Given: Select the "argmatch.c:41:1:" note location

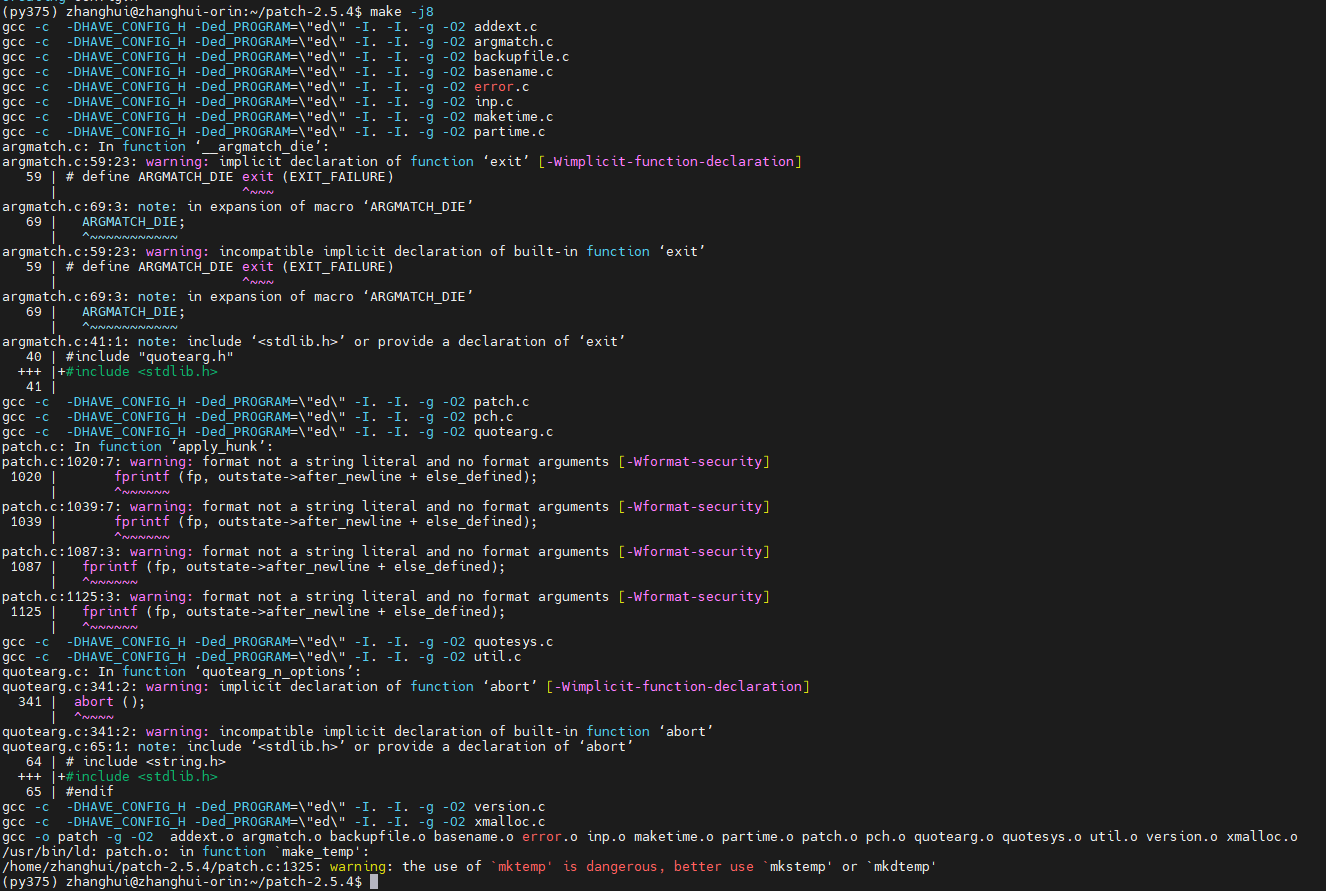Looking at the screenshot, I should coord(66,341).
